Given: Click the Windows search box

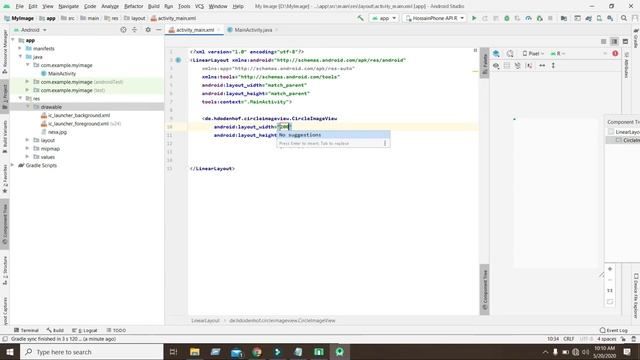Looking at the screenshot, I should [x=92, y=352].
